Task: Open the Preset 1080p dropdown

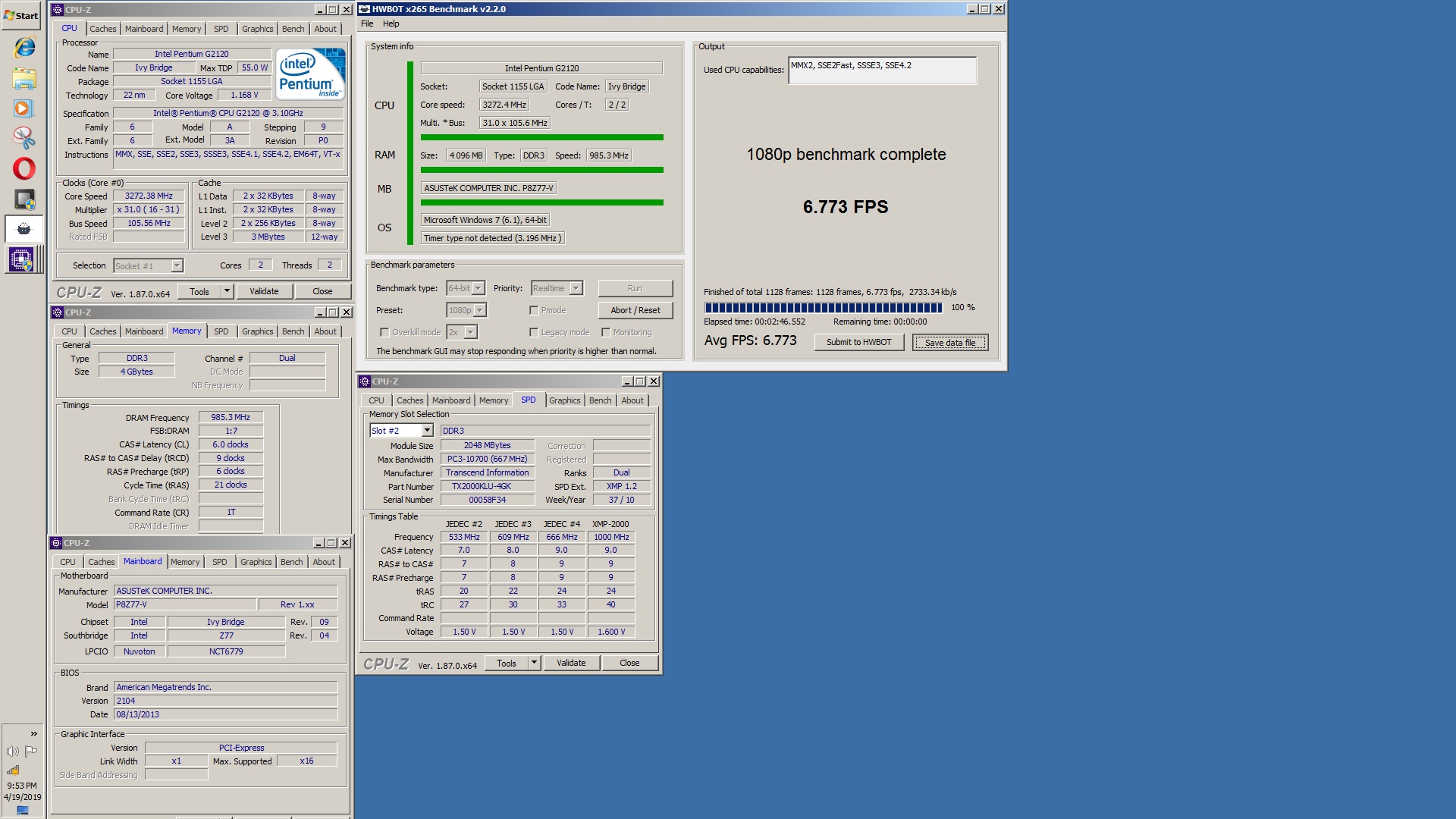Action: coord(466,310)
